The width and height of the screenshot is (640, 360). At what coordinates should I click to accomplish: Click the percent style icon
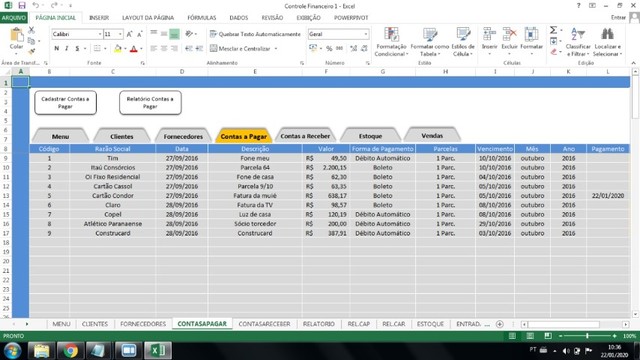click(329, 49)
